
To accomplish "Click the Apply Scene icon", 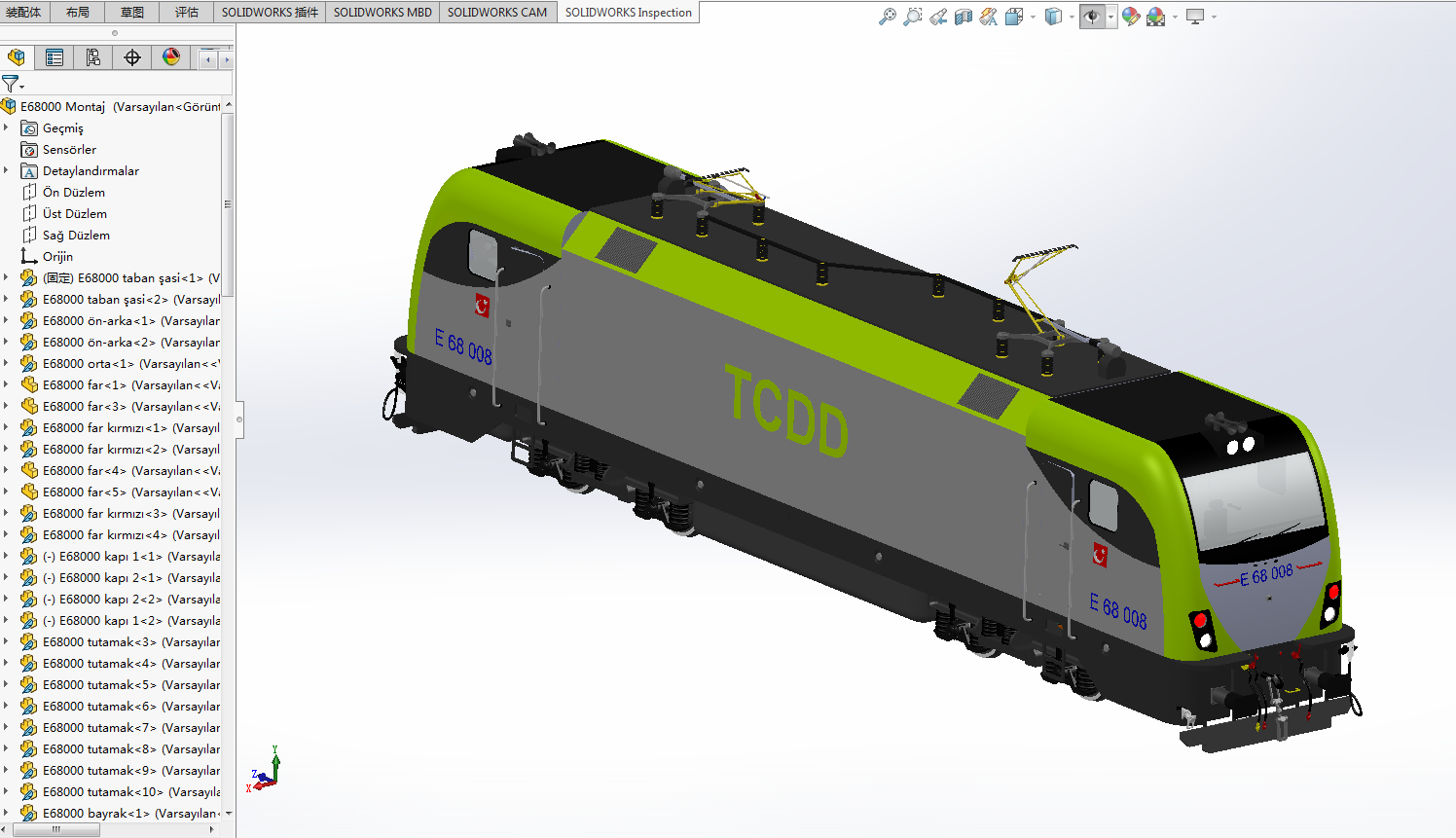I will click(1156, 17).
